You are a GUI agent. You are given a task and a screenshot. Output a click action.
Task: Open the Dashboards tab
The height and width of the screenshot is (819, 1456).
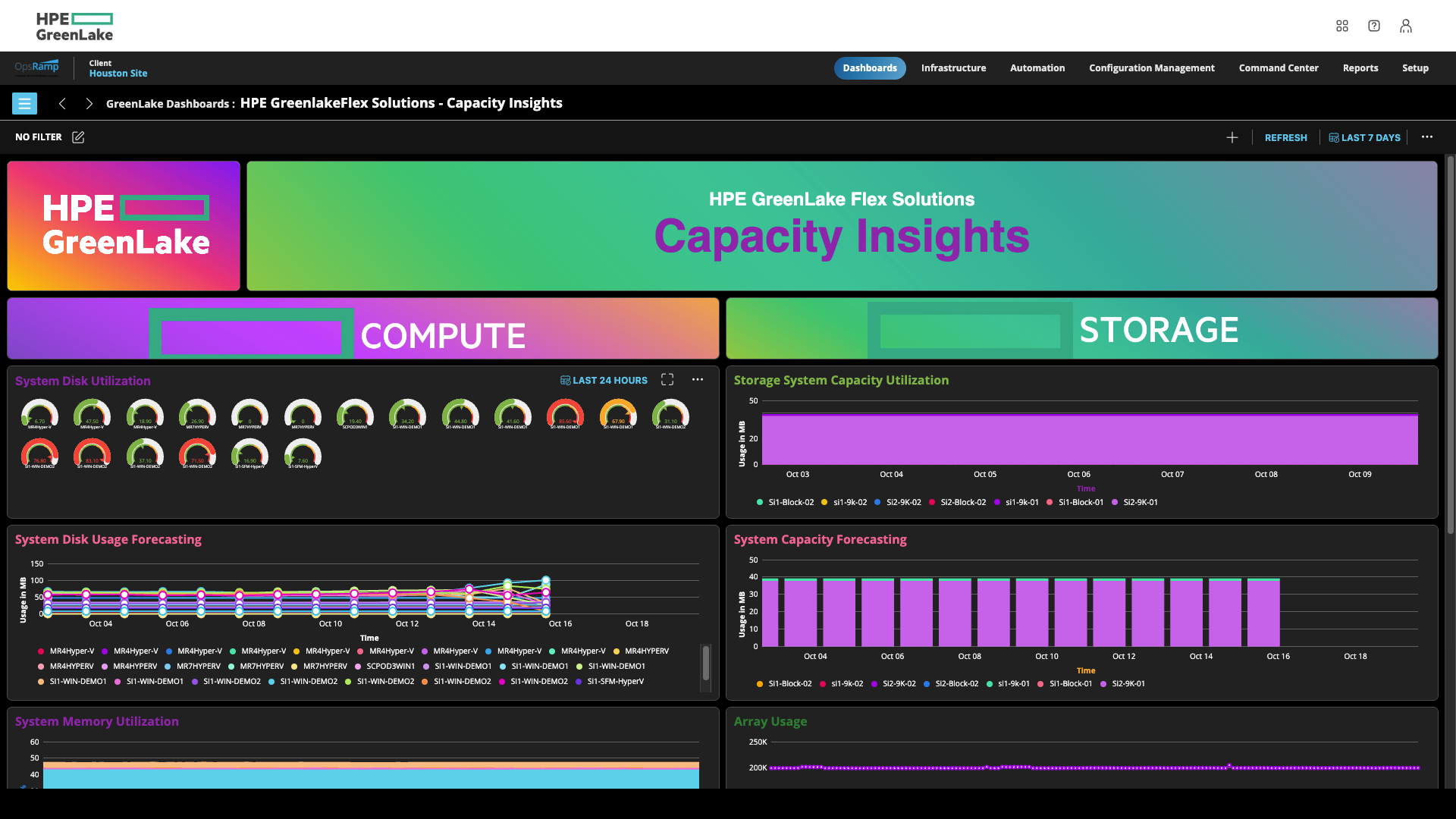coord(870,67)
